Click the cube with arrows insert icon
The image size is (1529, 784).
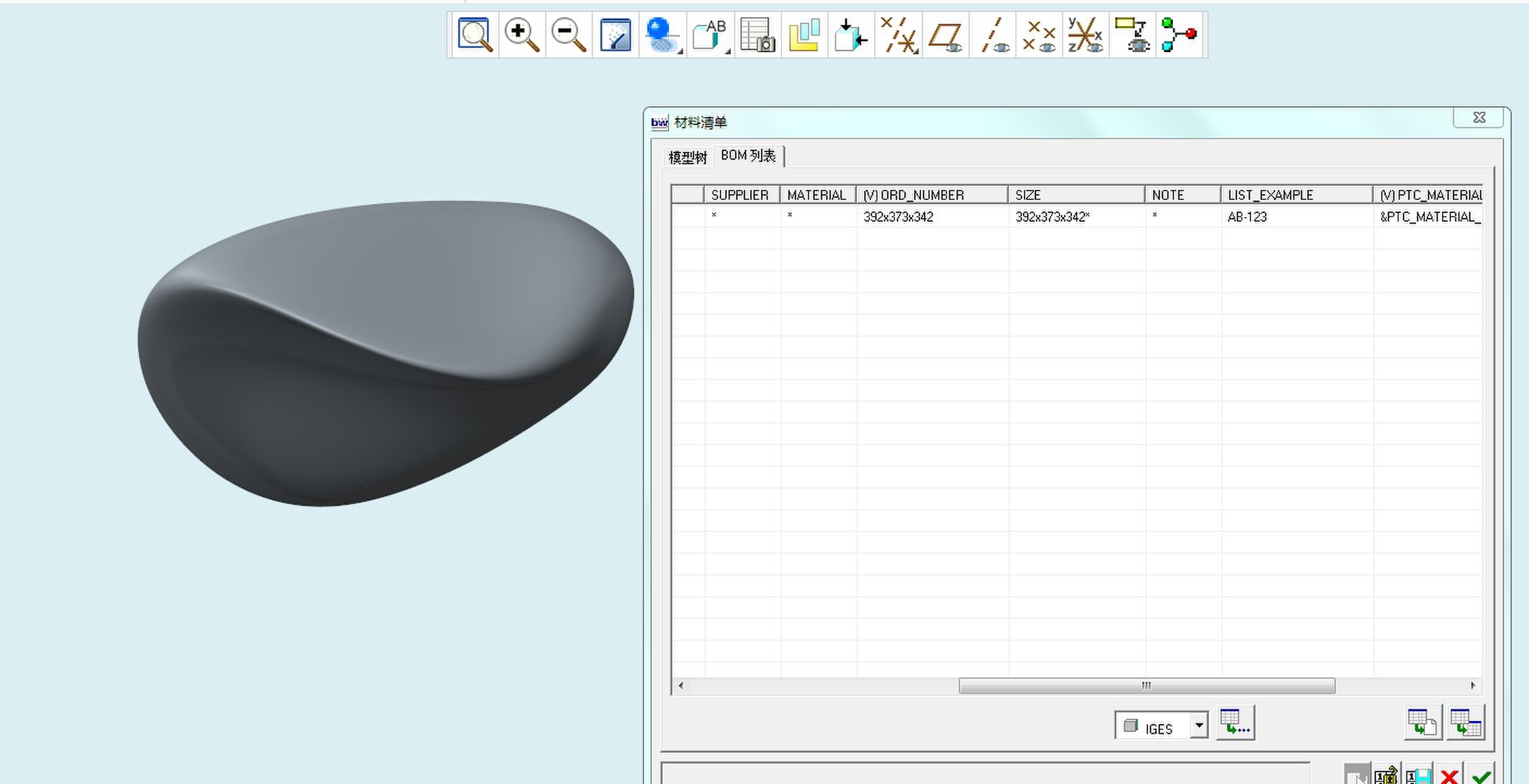click(x=851, y=35)
